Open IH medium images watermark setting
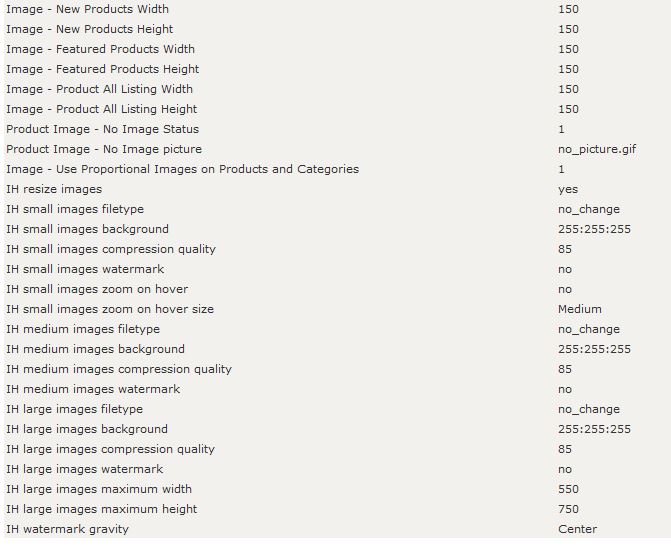The height and width of the screenshot is (551, 671). click(336, 389)
